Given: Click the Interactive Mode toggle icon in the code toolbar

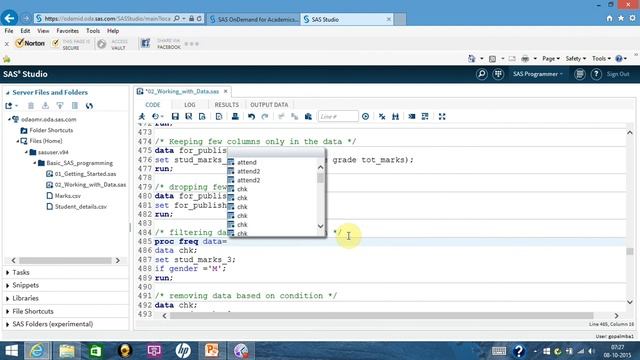Looking at the screenshot, I should (425, 117).
